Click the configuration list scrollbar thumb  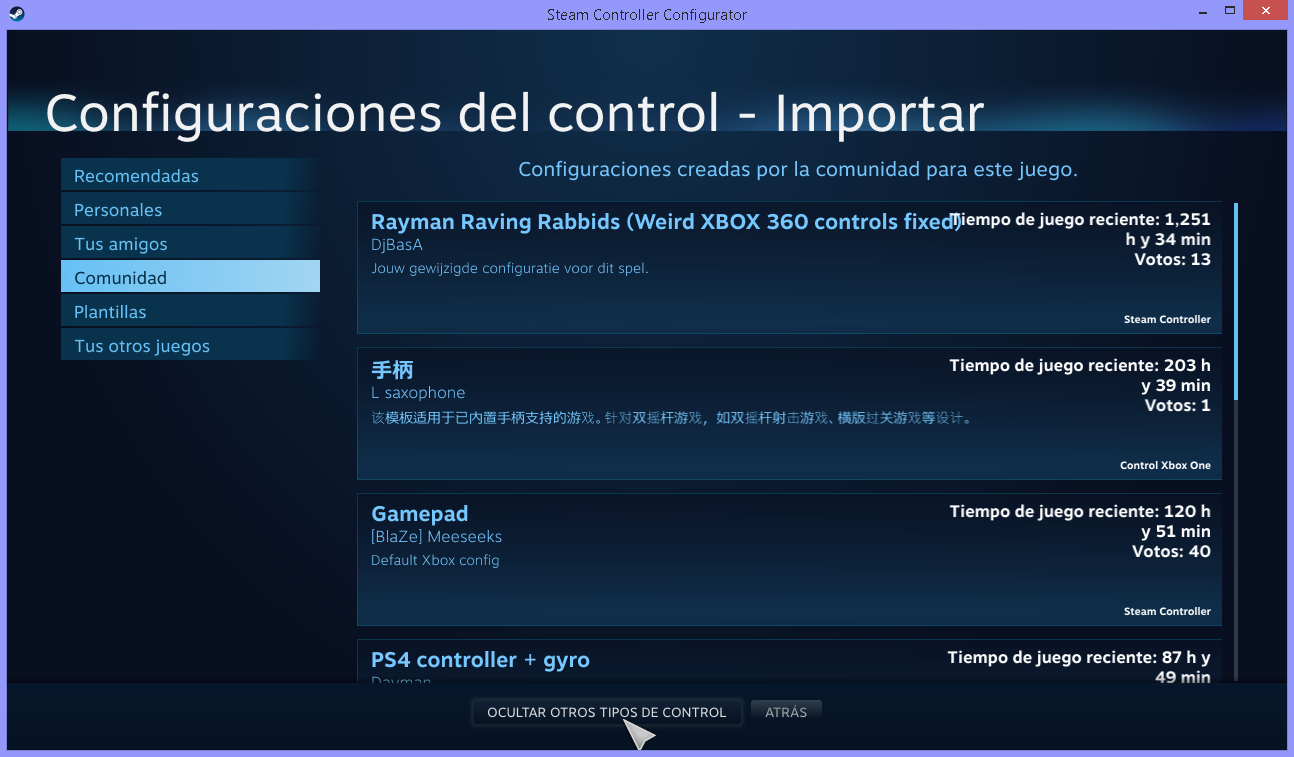(1236, 302)
